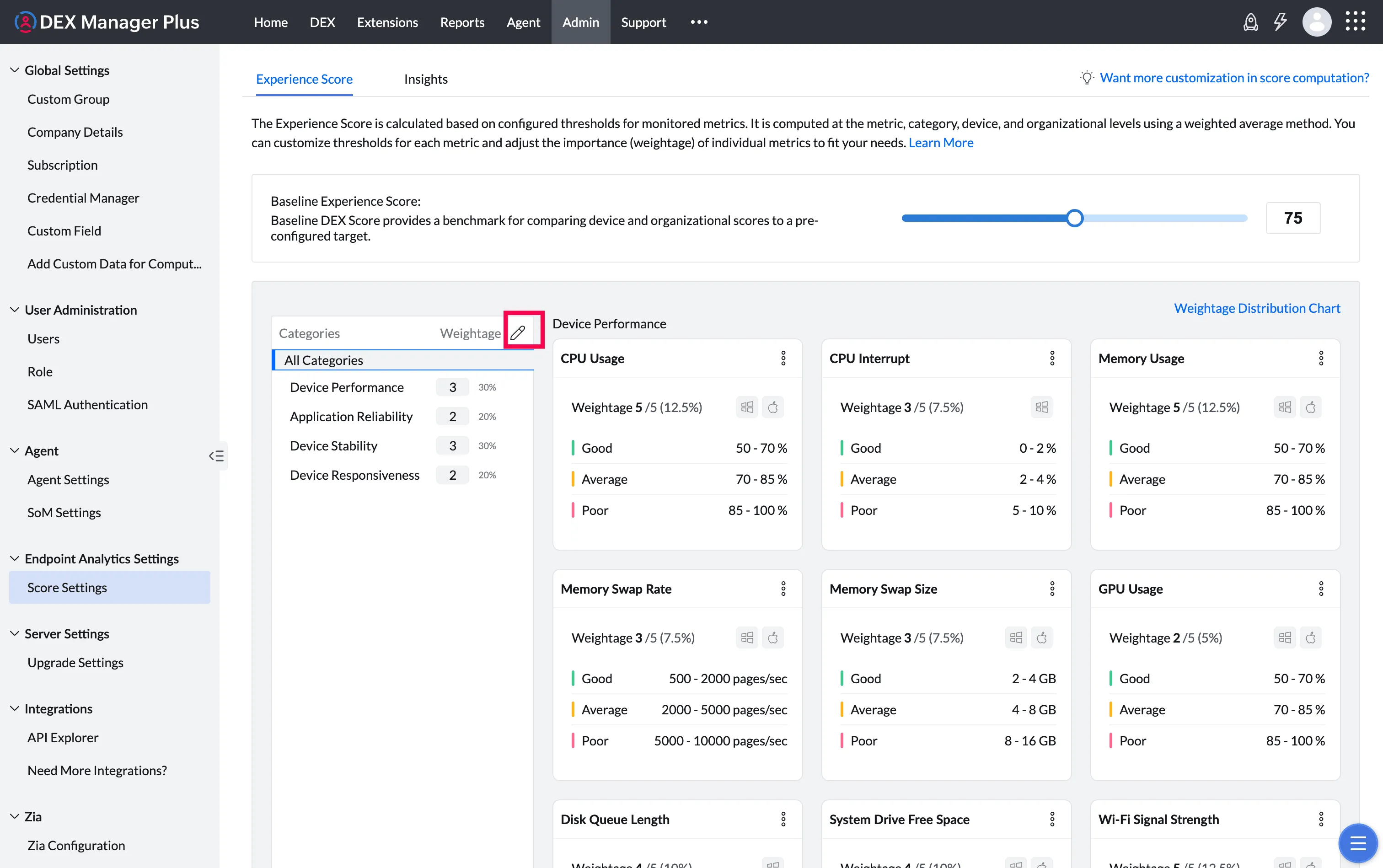
Task: Switch to the Insights tab
Action: (x=425, y=79)
